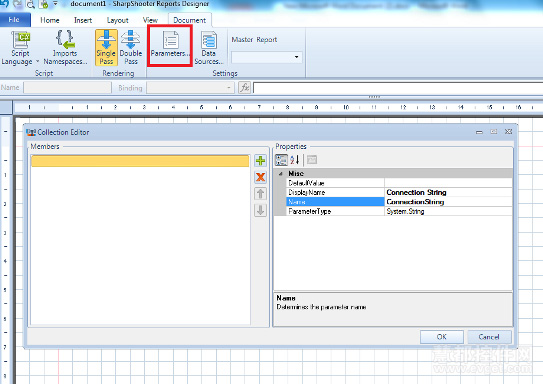The image size is (543, 384).
Task: Switch to the Insert tab
Action: [x=83, y=20]
